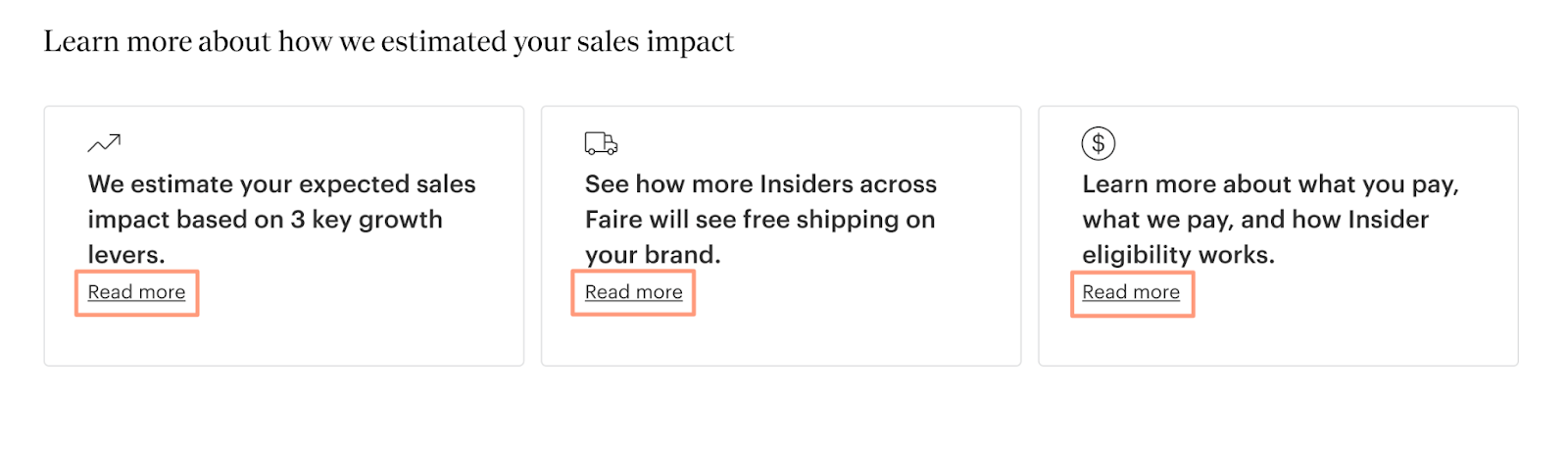Image resolution: width=1568 pixels, height=454 pixels.
Task: Click the upward trending arrow icon
Action: pyautogui.click(x=104, y=144)
